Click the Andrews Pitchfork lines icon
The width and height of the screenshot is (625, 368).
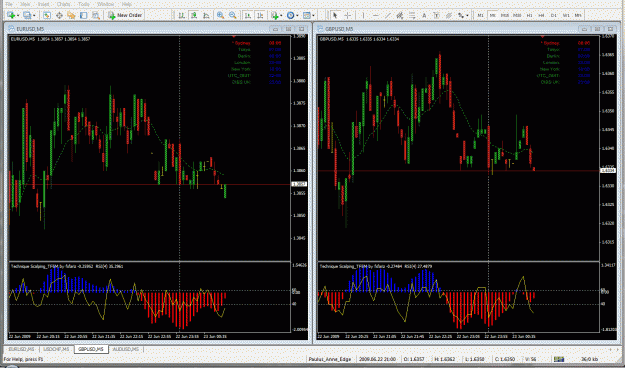448,15
